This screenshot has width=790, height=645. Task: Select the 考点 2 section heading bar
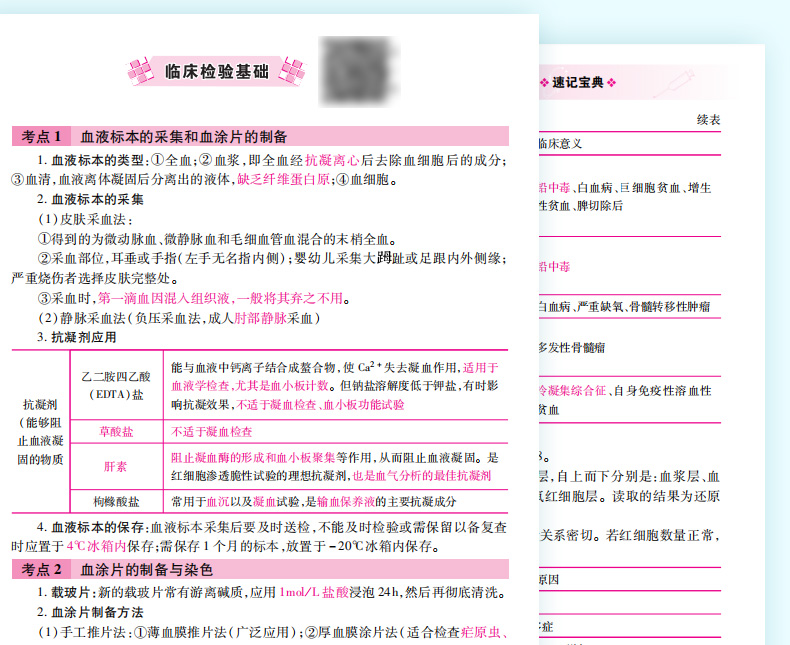pos(259,570)
